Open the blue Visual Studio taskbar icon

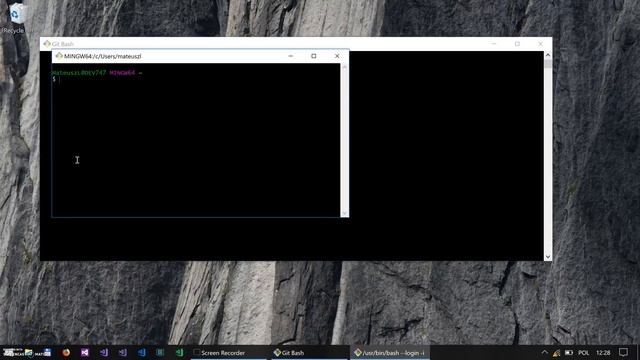pyautogui.click(x=141, y=352)
